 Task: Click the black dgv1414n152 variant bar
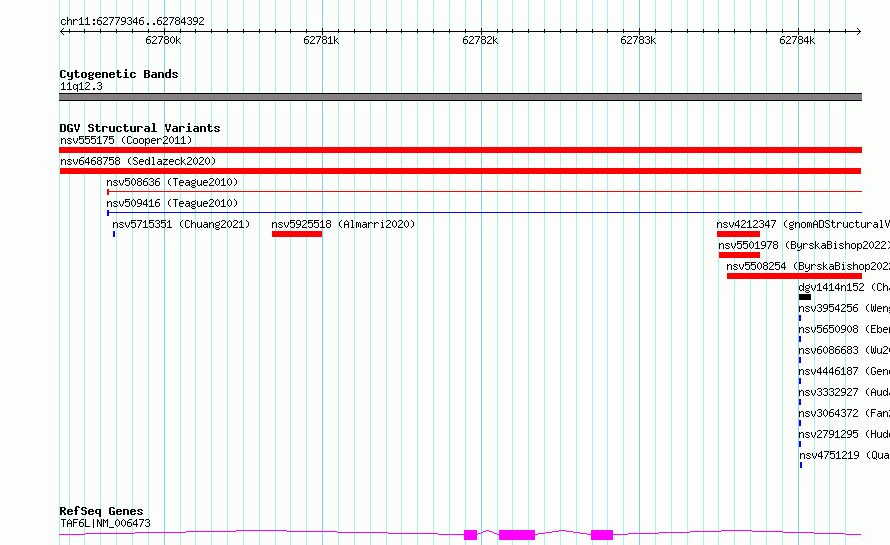pos(805,297)
